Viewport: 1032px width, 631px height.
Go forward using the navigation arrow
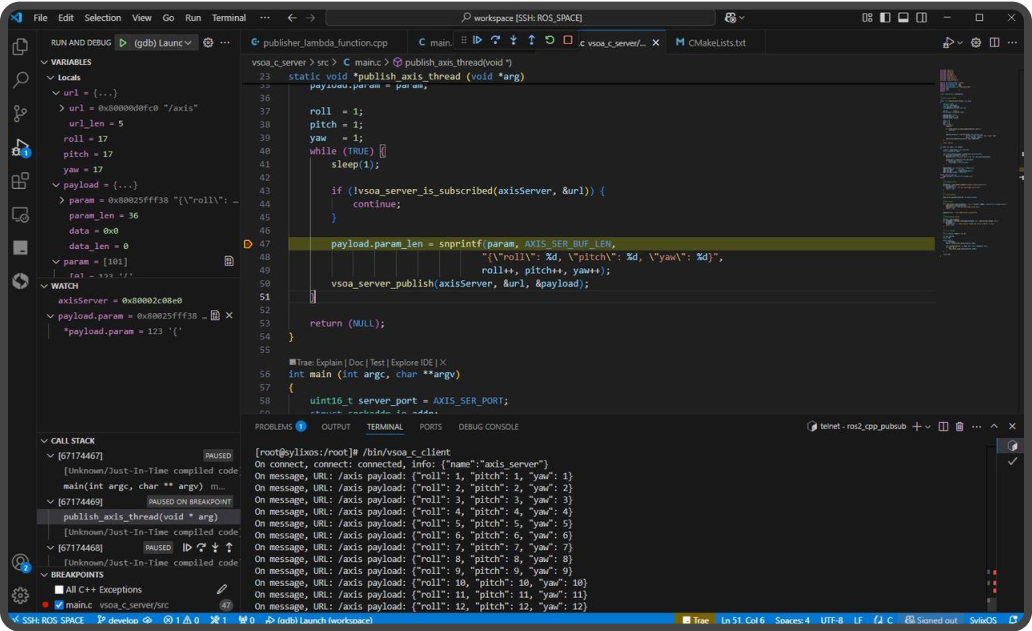point(311,18)
